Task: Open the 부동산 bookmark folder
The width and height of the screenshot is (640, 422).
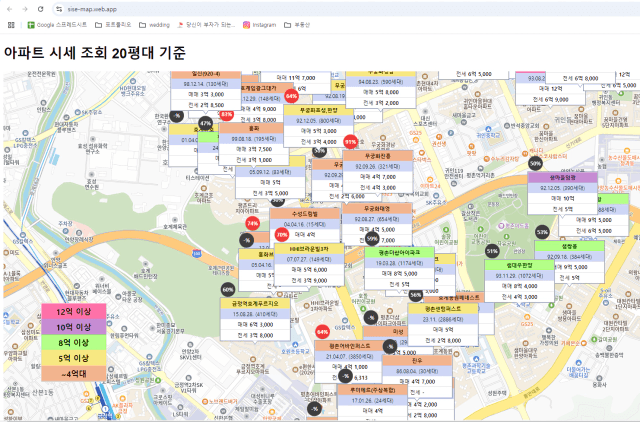Action: coord(297,25)
